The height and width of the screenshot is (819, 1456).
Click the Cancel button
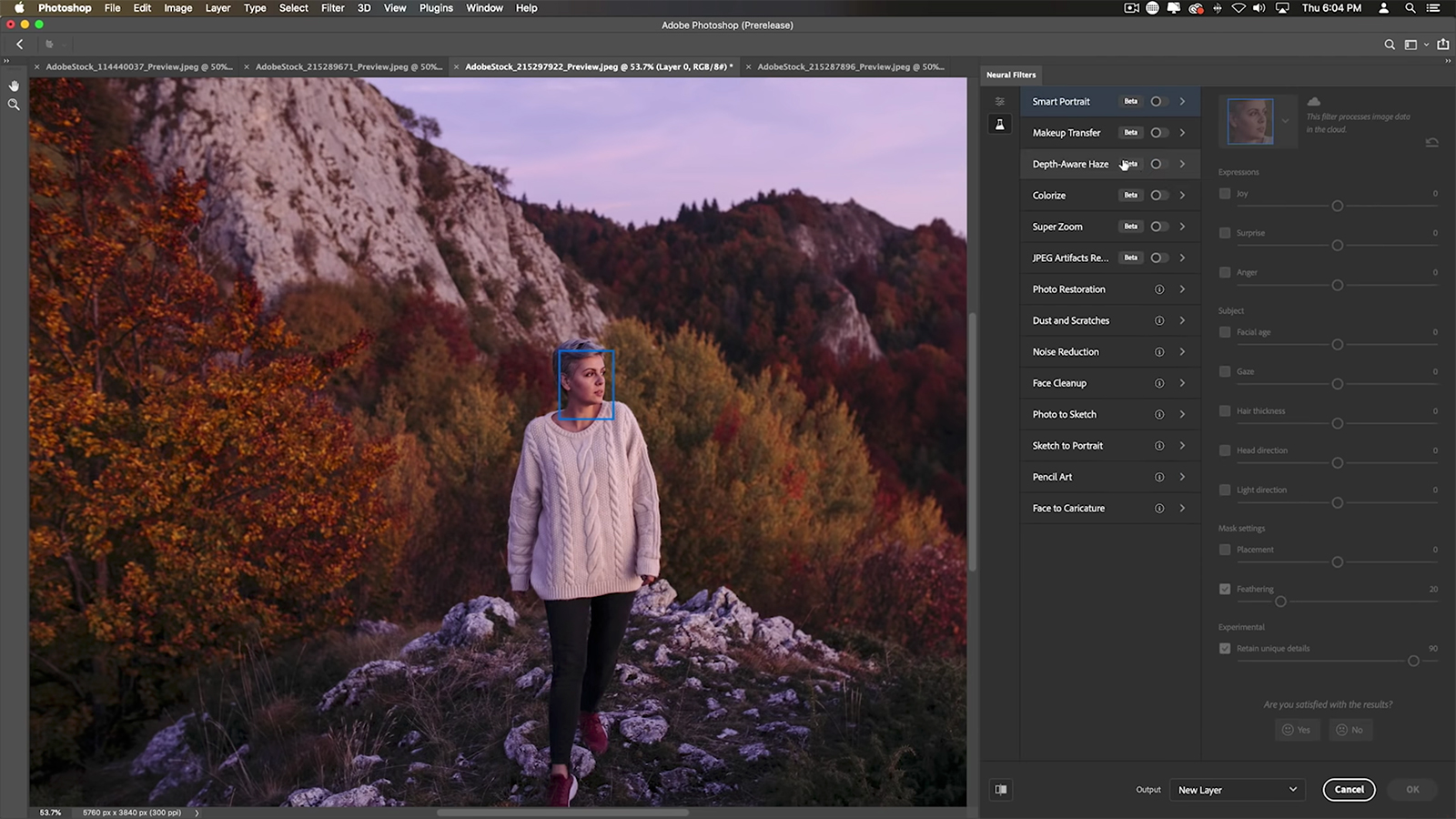pos(1349,790)
